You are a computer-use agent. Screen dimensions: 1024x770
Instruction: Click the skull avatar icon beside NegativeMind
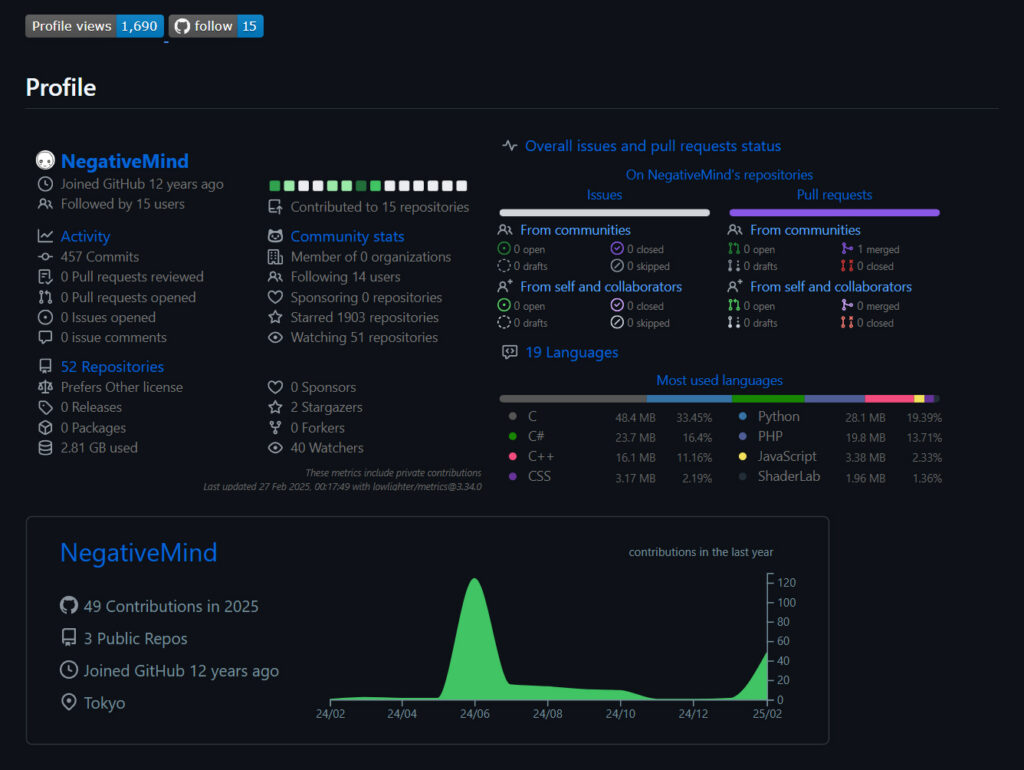[x=45, y=161]
